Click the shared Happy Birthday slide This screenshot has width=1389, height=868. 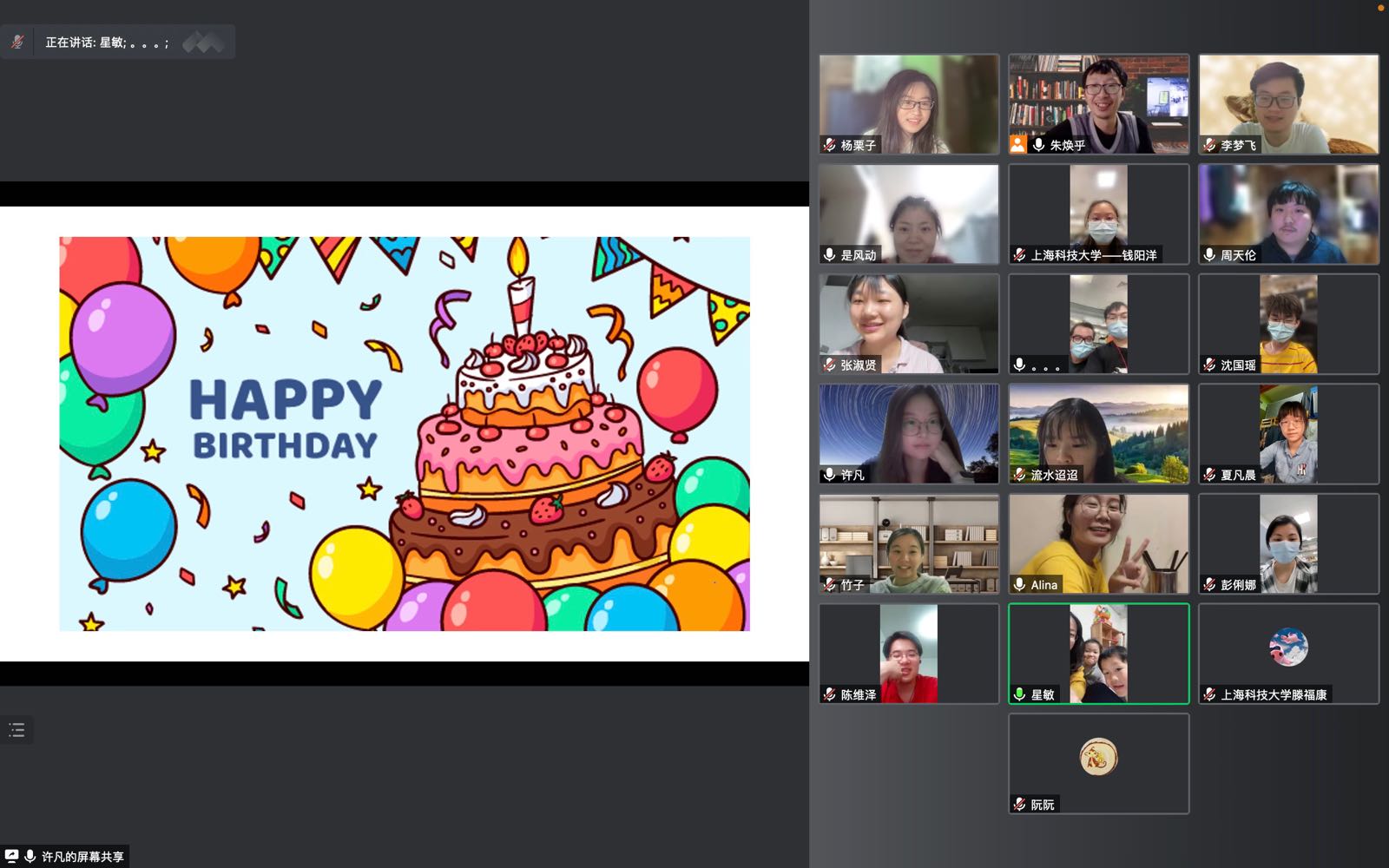(405, 433)
